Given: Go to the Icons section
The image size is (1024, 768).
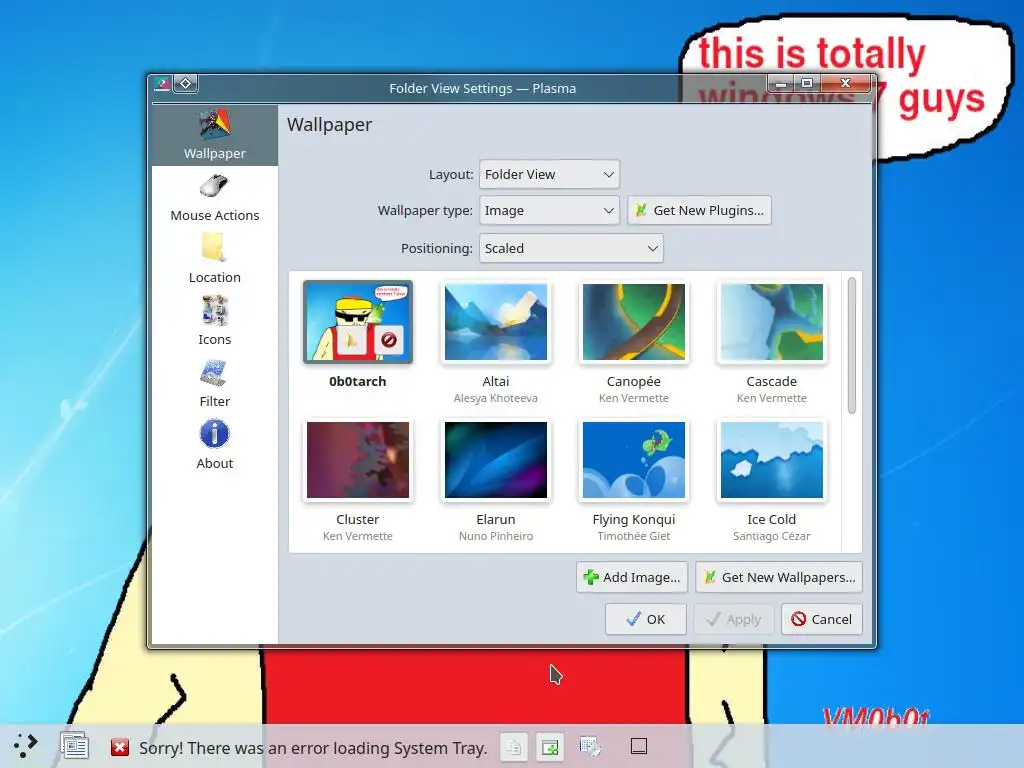Looking at the screenshot, I should (215, 322).
